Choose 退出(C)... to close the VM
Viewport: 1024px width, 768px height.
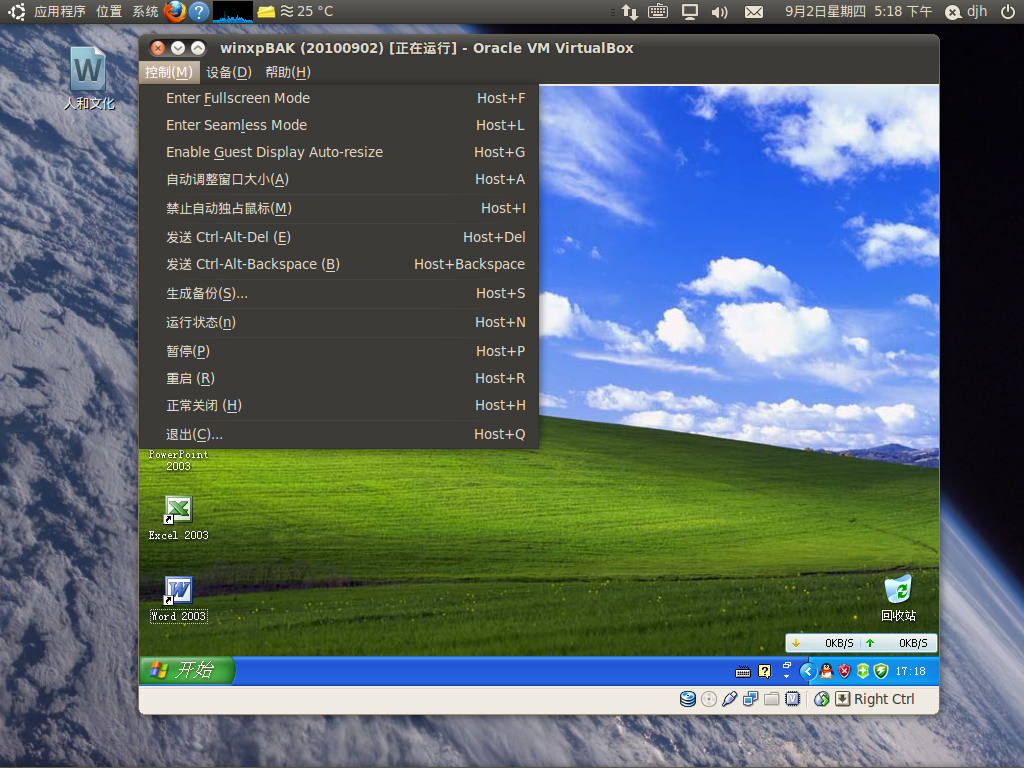click(x=339, y=434)
